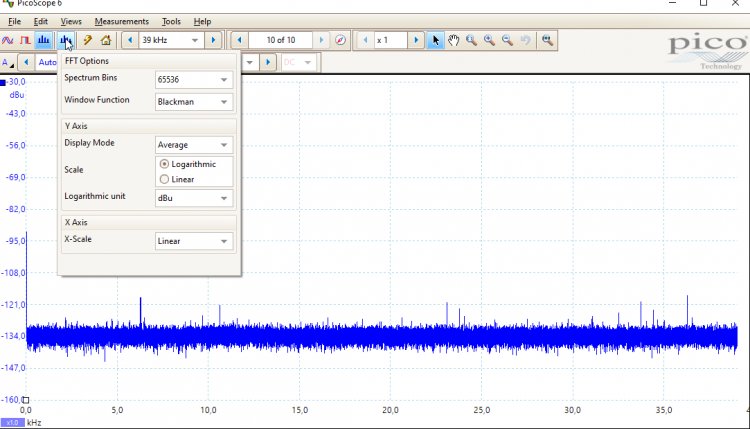
Task: Open the File menu
Action: point(14,22)
